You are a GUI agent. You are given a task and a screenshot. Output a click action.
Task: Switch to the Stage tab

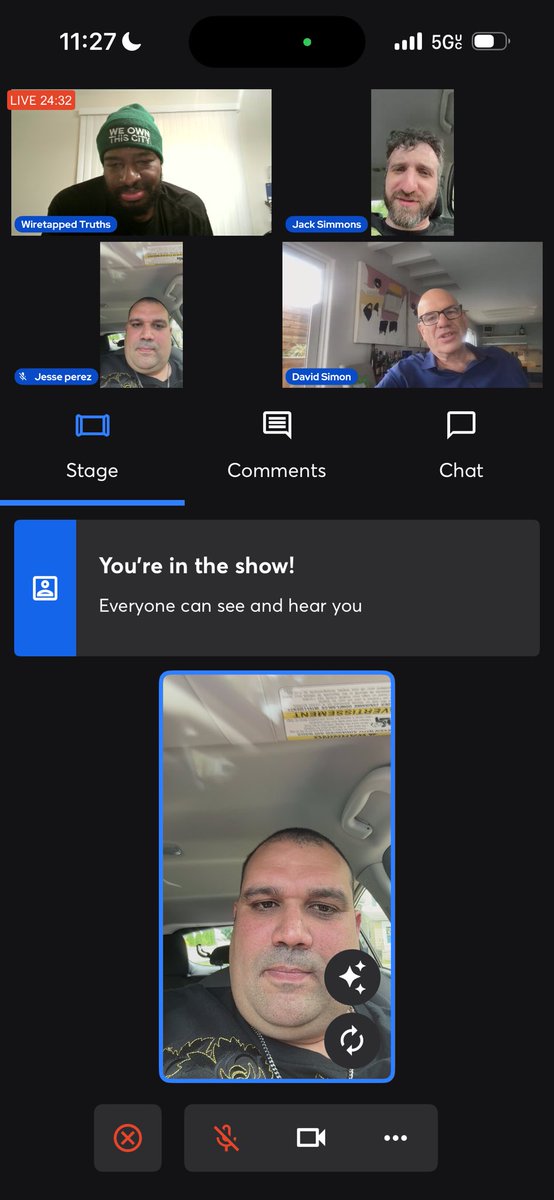92,447
